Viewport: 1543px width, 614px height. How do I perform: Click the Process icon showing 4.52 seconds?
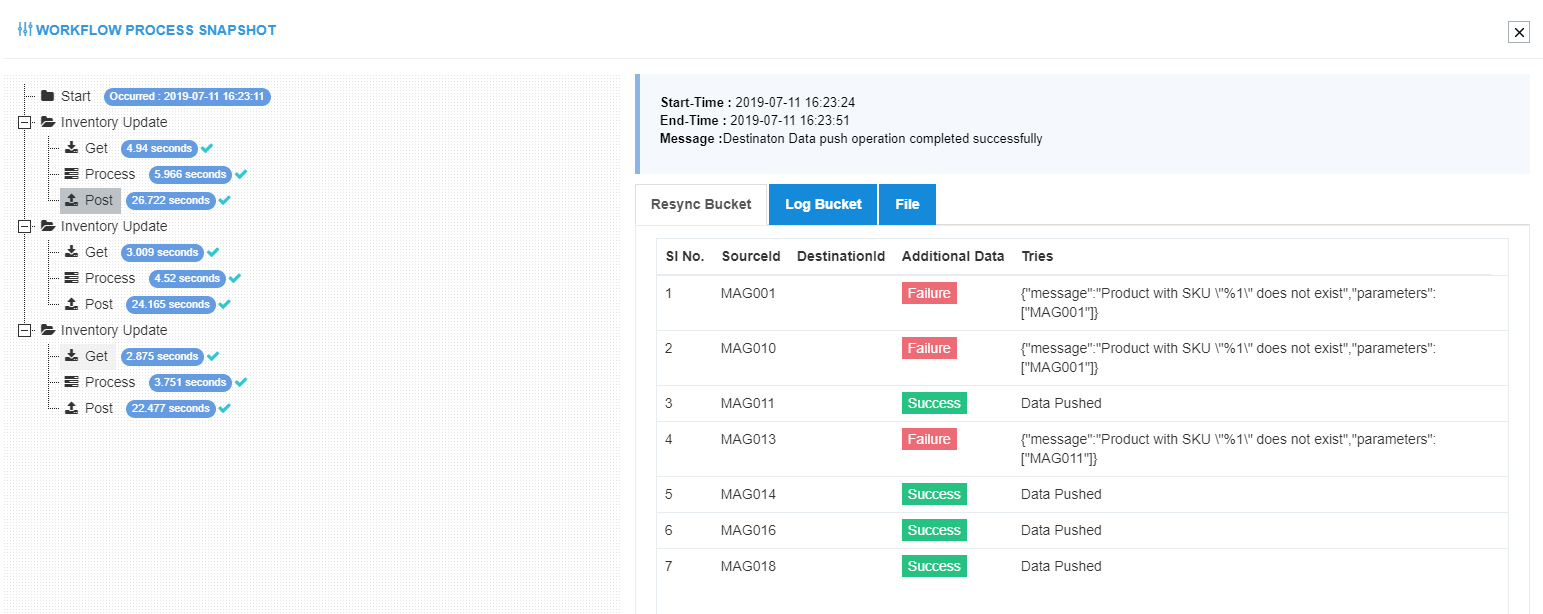coord(70,277)
